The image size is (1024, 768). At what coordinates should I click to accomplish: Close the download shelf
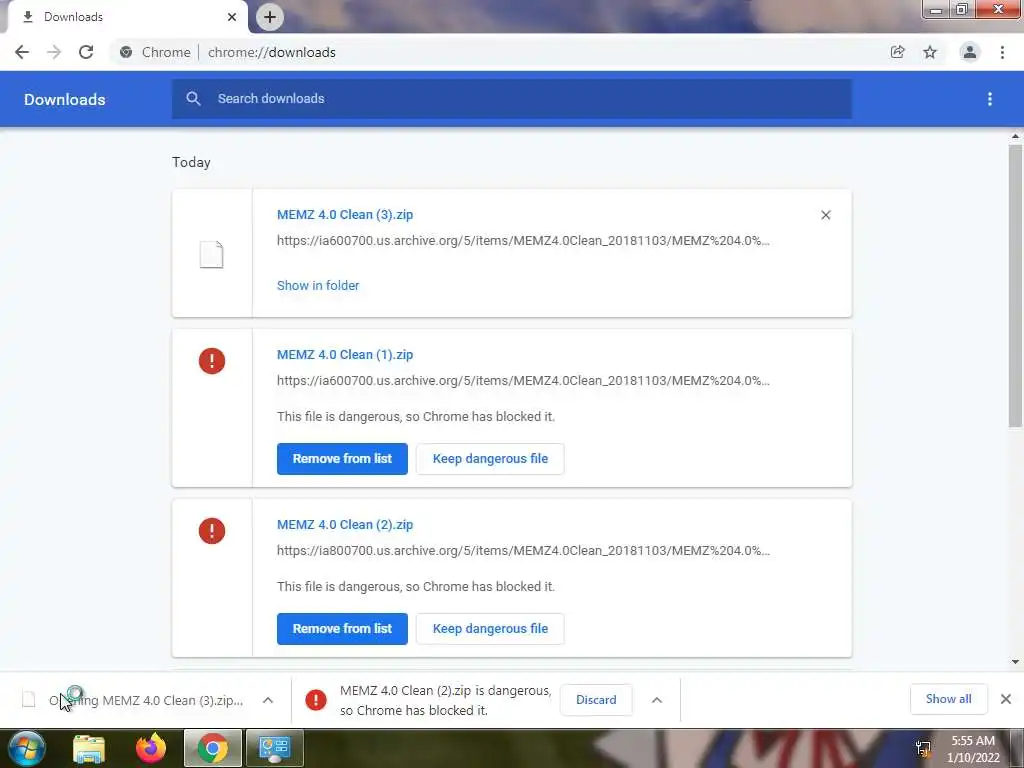[x=1006, y=699]
